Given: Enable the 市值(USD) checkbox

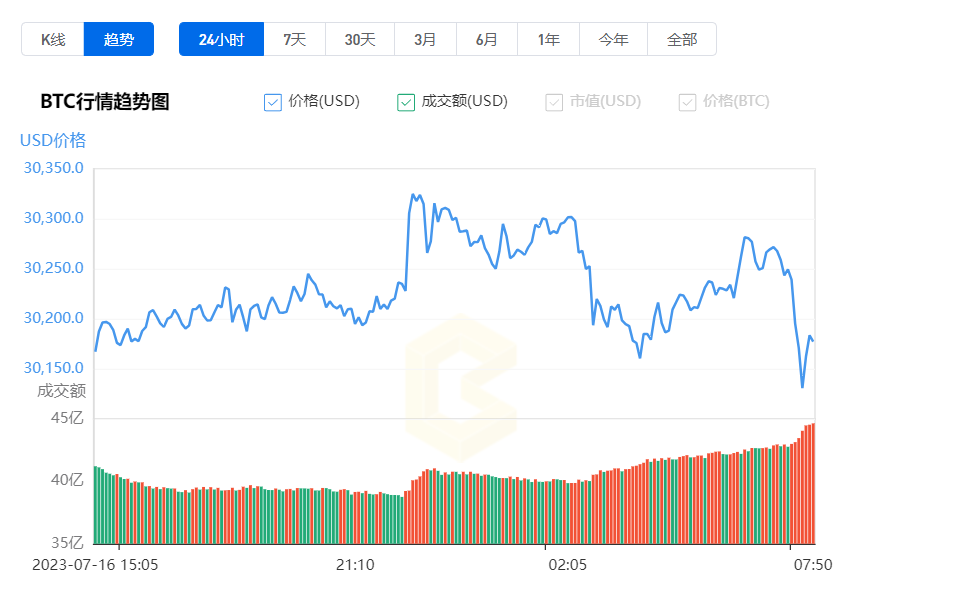Looking at the screenshot, I should click(554, 101).
